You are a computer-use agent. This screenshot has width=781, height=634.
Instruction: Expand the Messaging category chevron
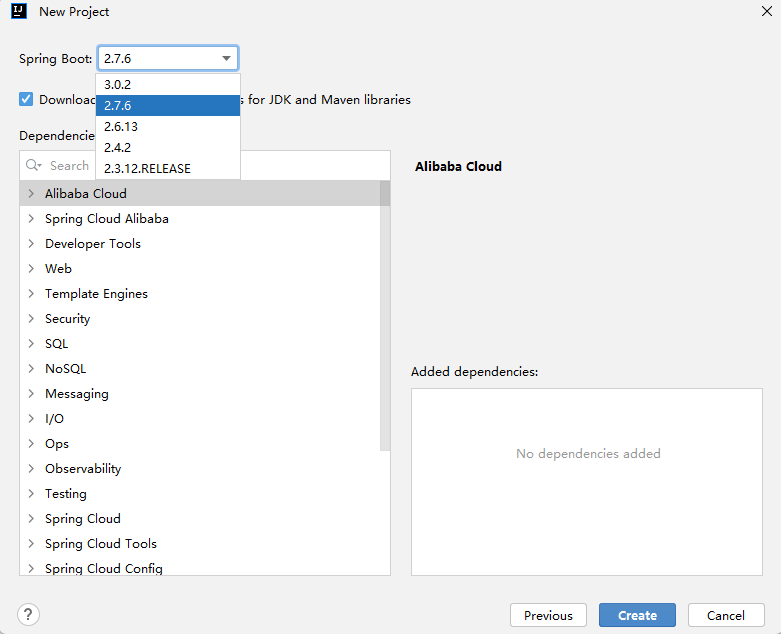[x=31, y=393]
